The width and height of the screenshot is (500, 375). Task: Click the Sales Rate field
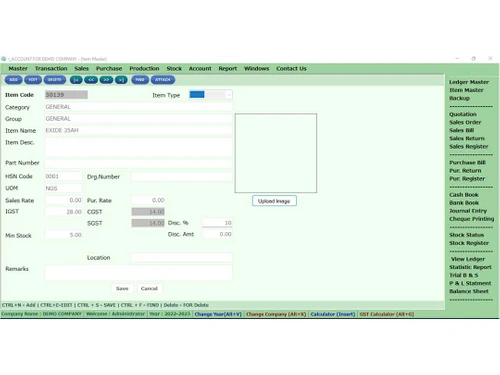click(x=63, y=200)
